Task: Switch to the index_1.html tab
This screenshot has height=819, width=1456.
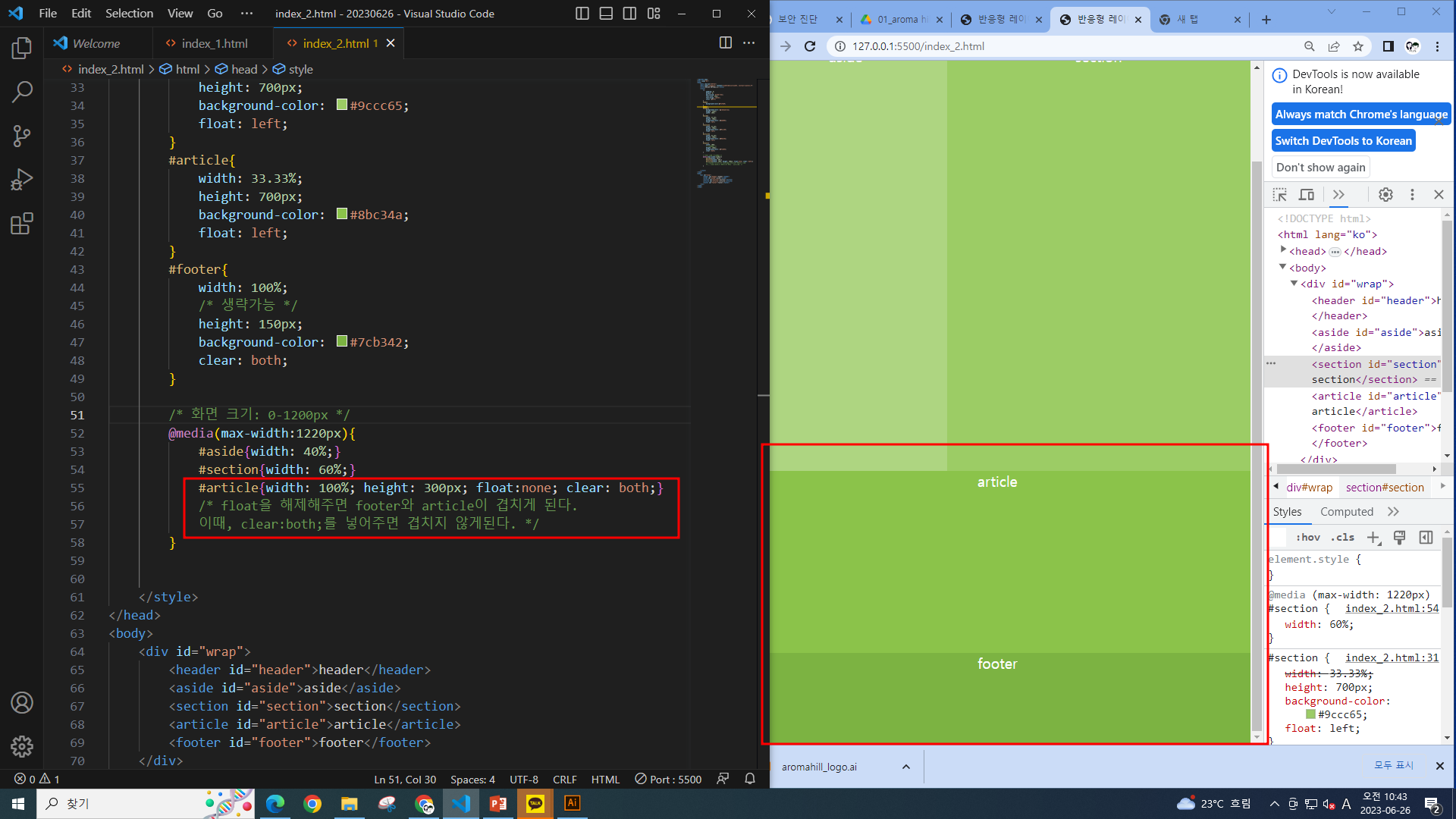Action: 215,44
